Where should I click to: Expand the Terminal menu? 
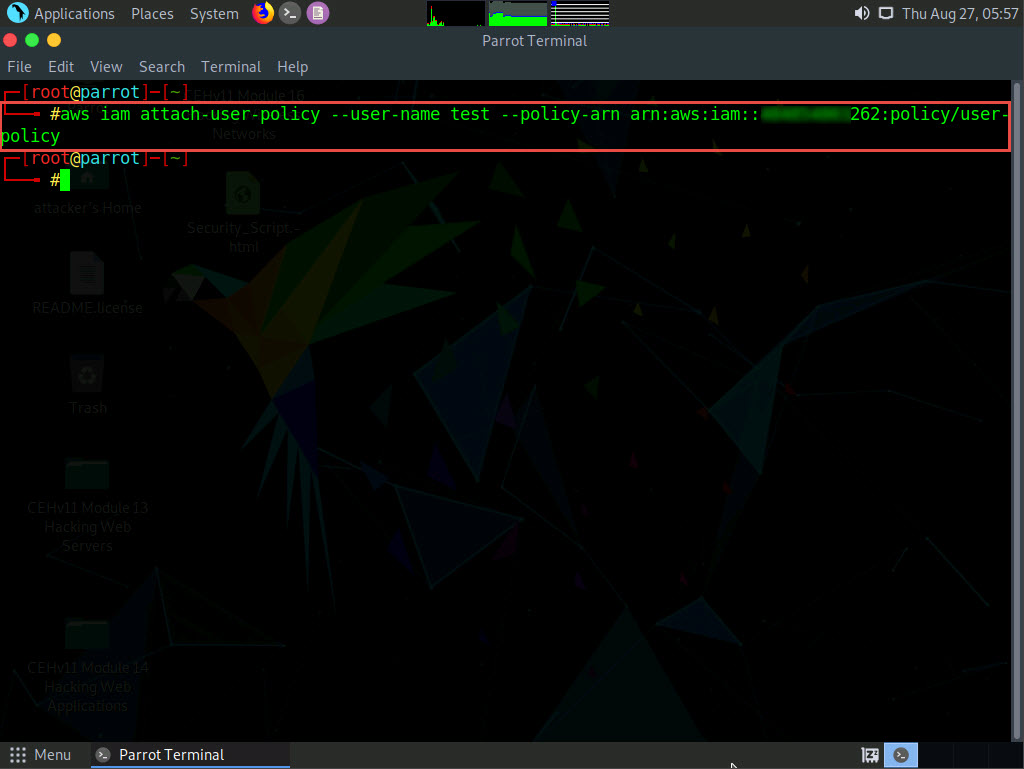point(231,67)
